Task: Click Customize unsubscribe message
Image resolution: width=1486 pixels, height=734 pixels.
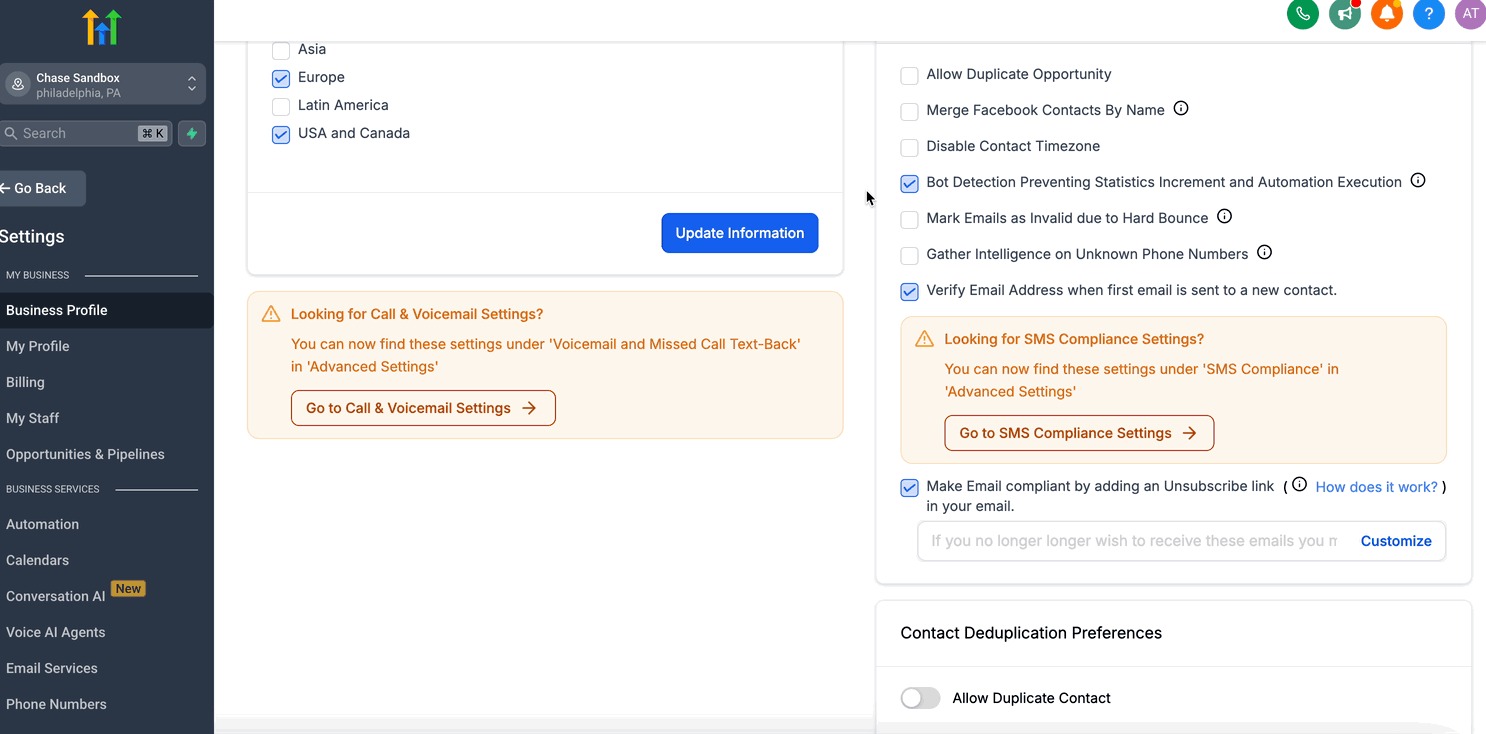Action: click(x=1396, y=541)
